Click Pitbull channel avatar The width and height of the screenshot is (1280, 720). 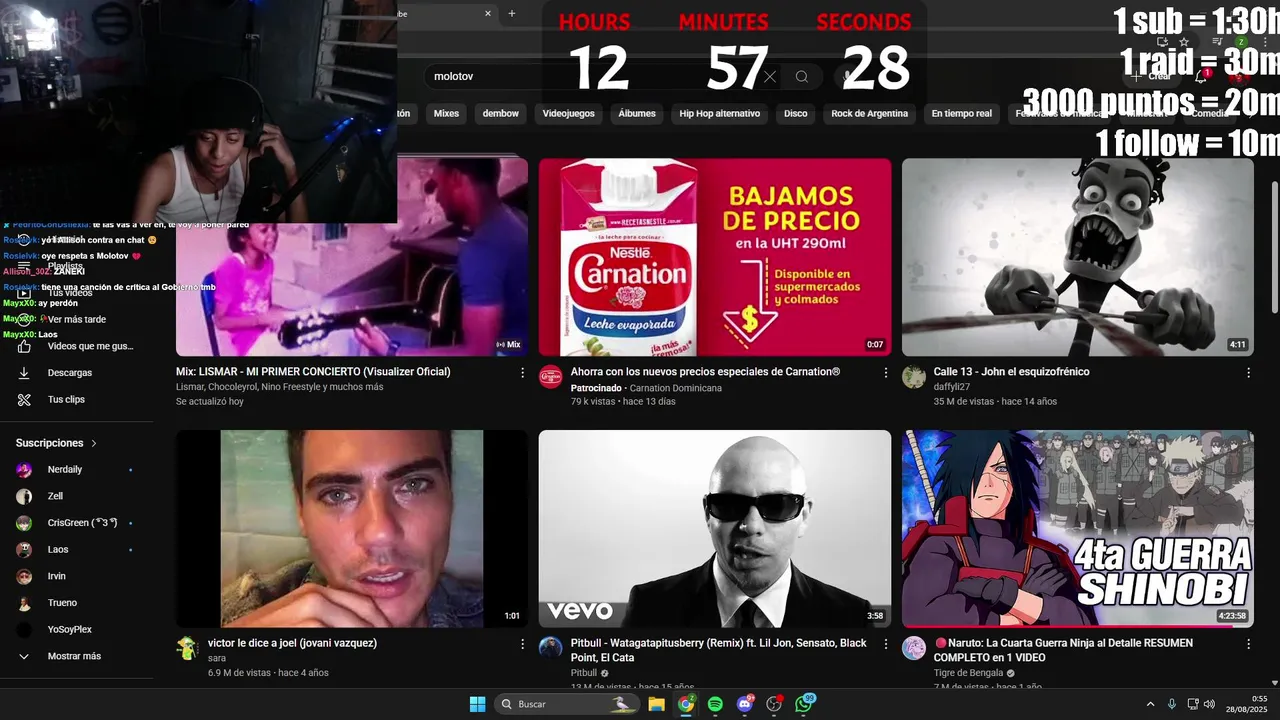coord(551,648)
